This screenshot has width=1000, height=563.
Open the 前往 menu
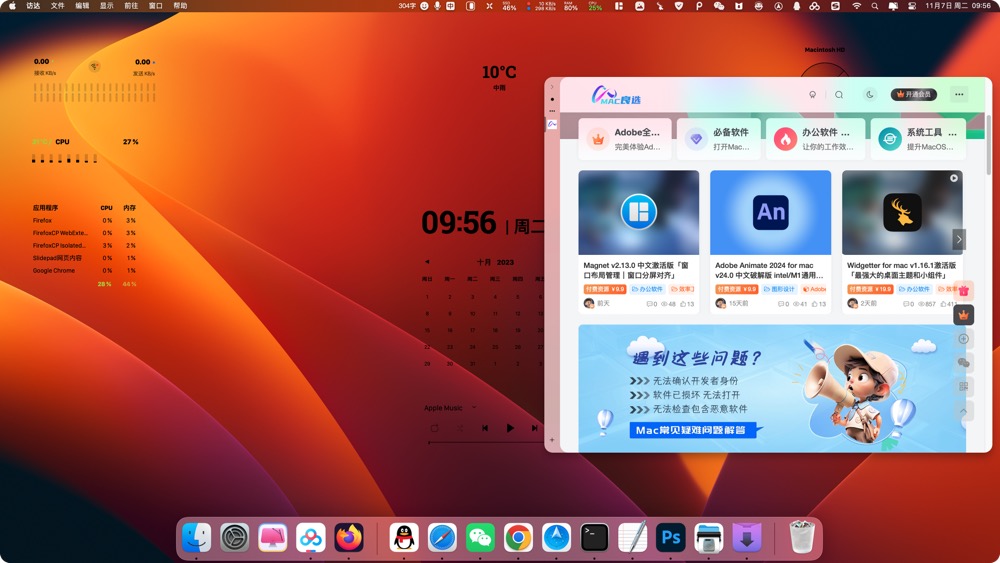[x=131, y=6]
